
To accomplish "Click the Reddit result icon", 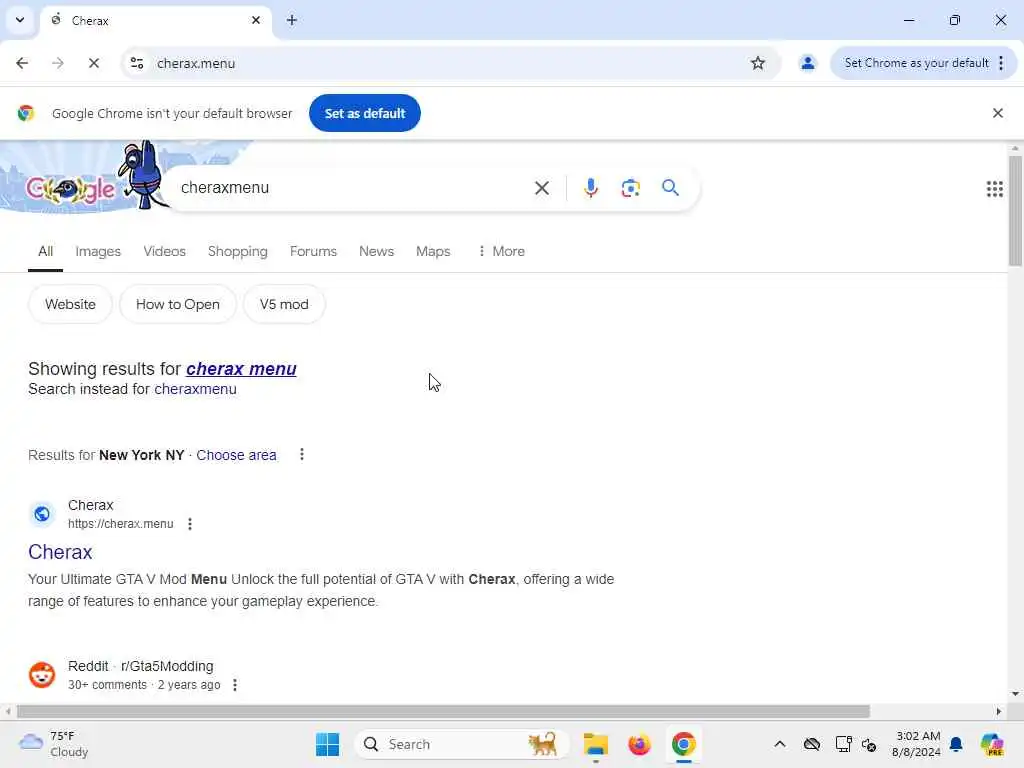I will click(x=42, y=675).
